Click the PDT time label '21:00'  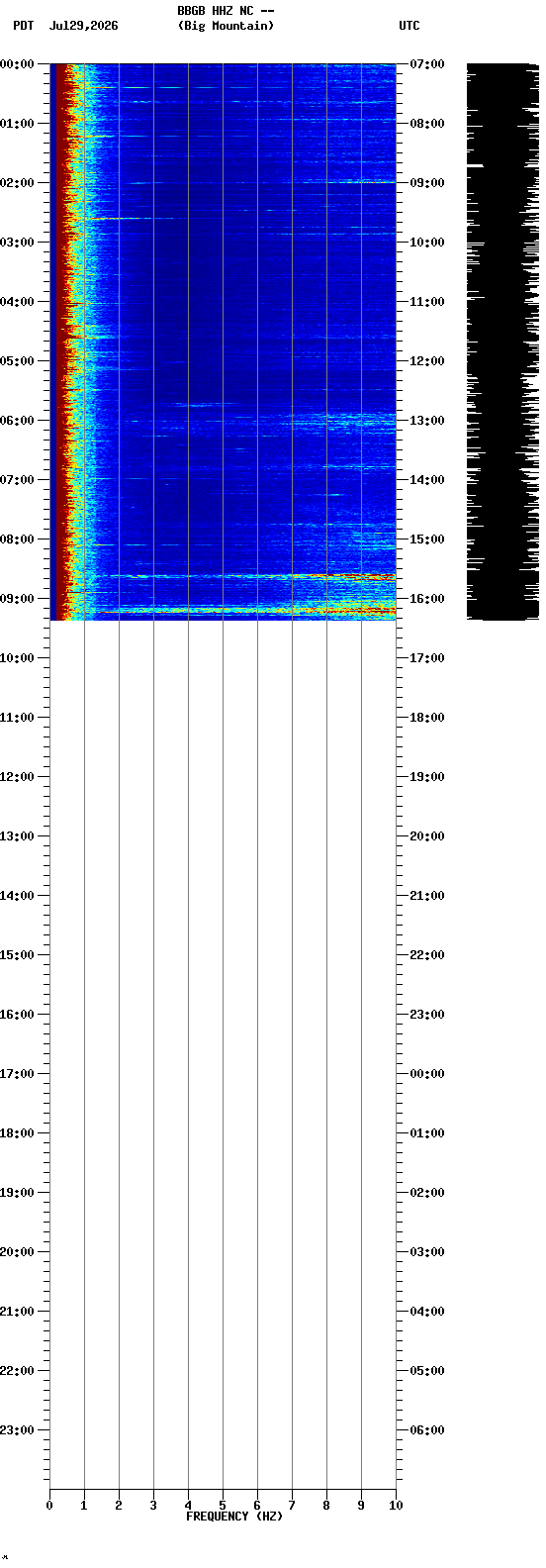(x=17, y=1312)
